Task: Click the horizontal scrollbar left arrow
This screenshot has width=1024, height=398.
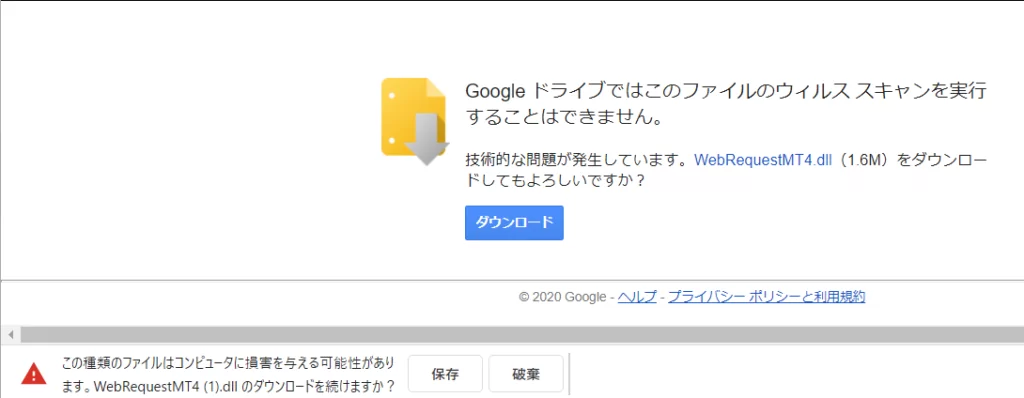Action: point(10,335)
